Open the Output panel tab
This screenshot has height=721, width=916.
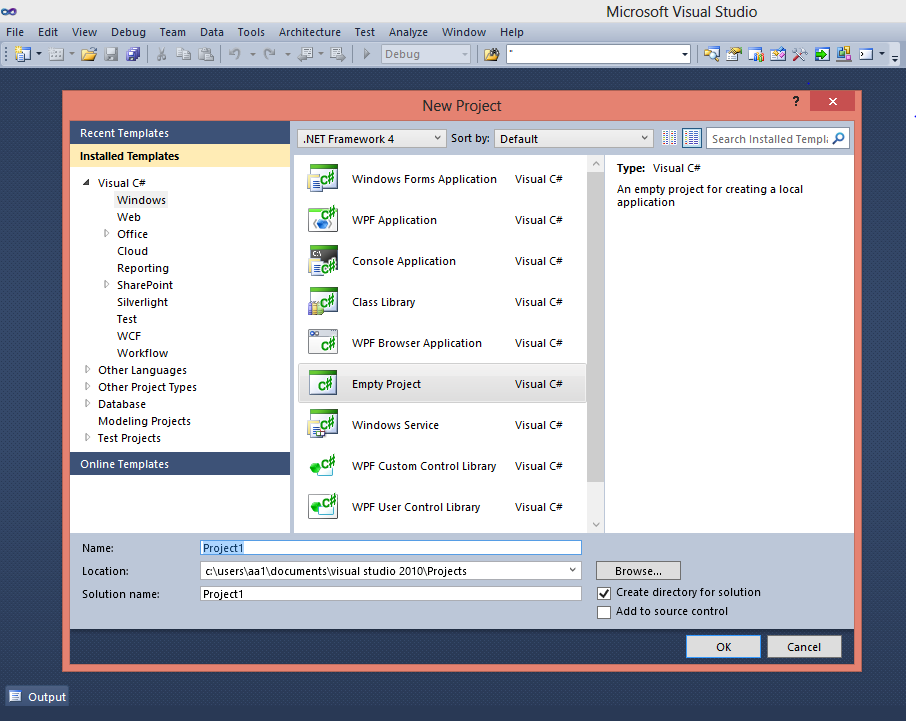tap(37, 696)
